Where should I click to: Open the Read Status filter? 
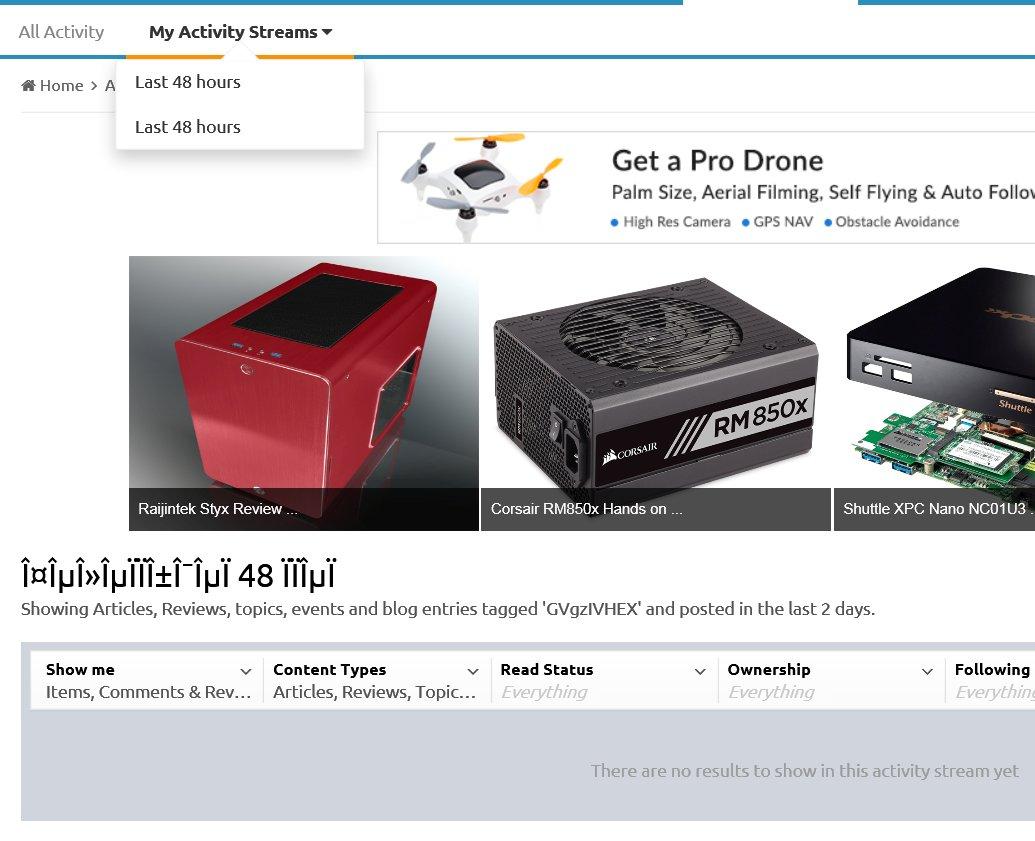[603, 681]
